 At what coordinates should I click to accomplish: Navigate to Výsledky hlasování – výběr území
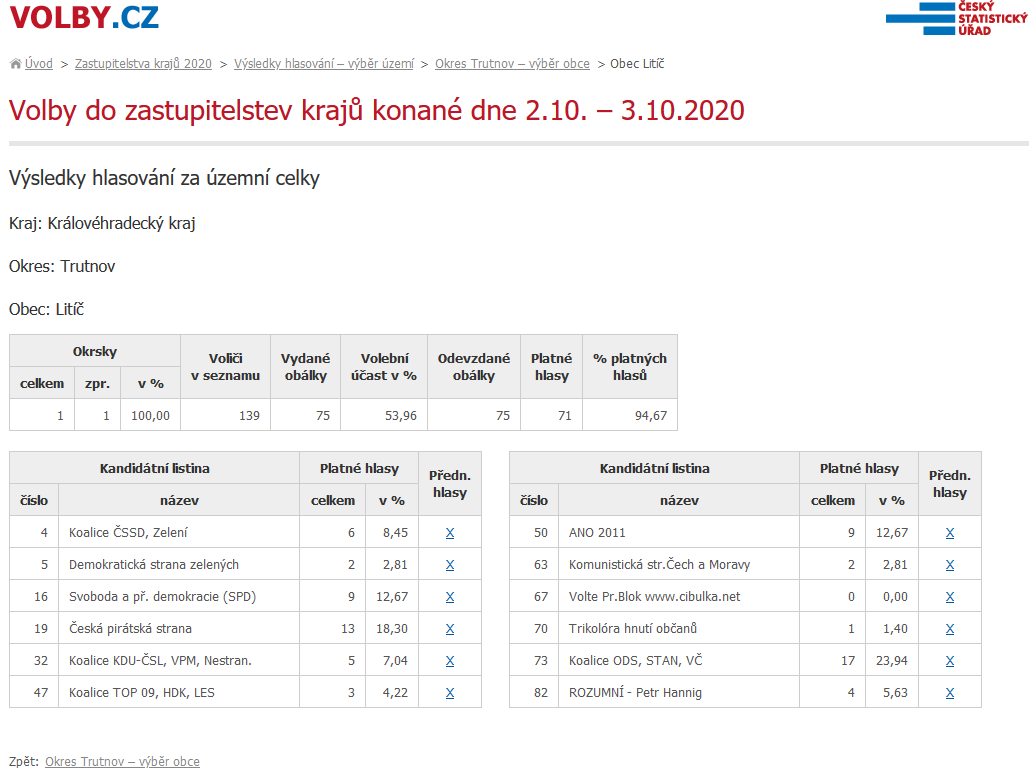pos(324,64)
